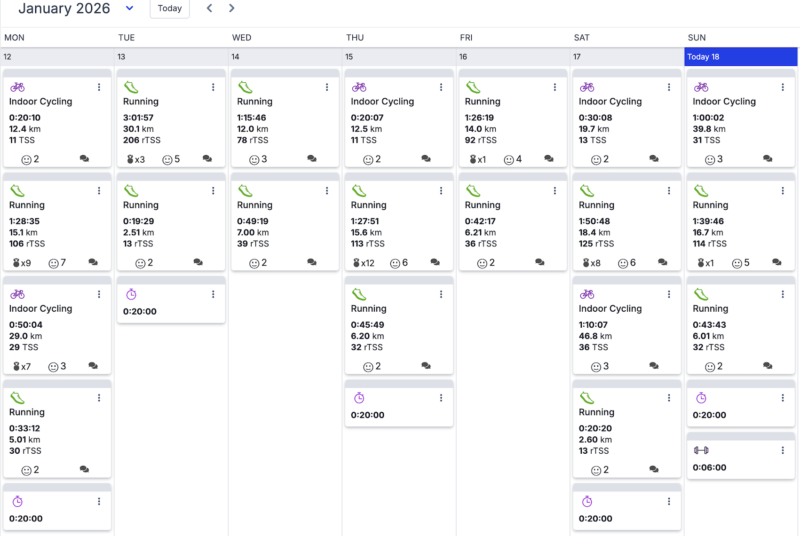Go to the previous week using left arrow

coord(209,8)
